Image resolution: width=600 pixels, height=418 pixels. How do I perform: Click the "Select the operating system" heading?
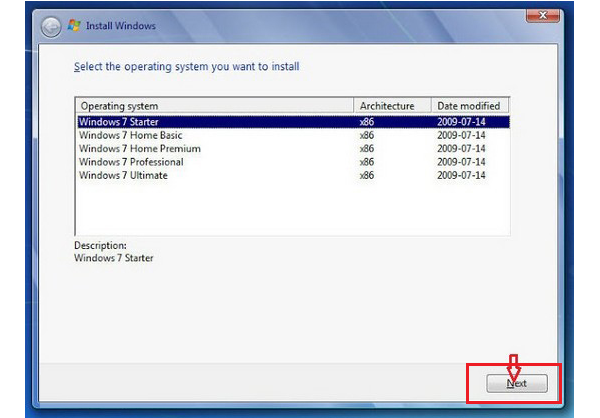click(x=187, y=67)
